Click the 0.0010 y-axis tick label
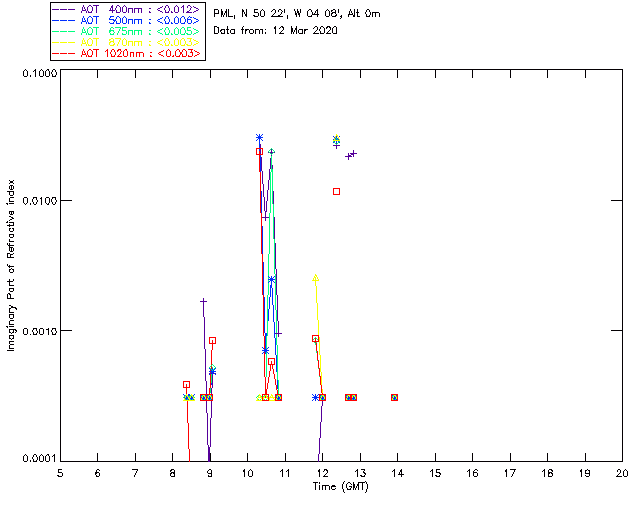This screenshot has height=512, width=640. tap(39, 331)
